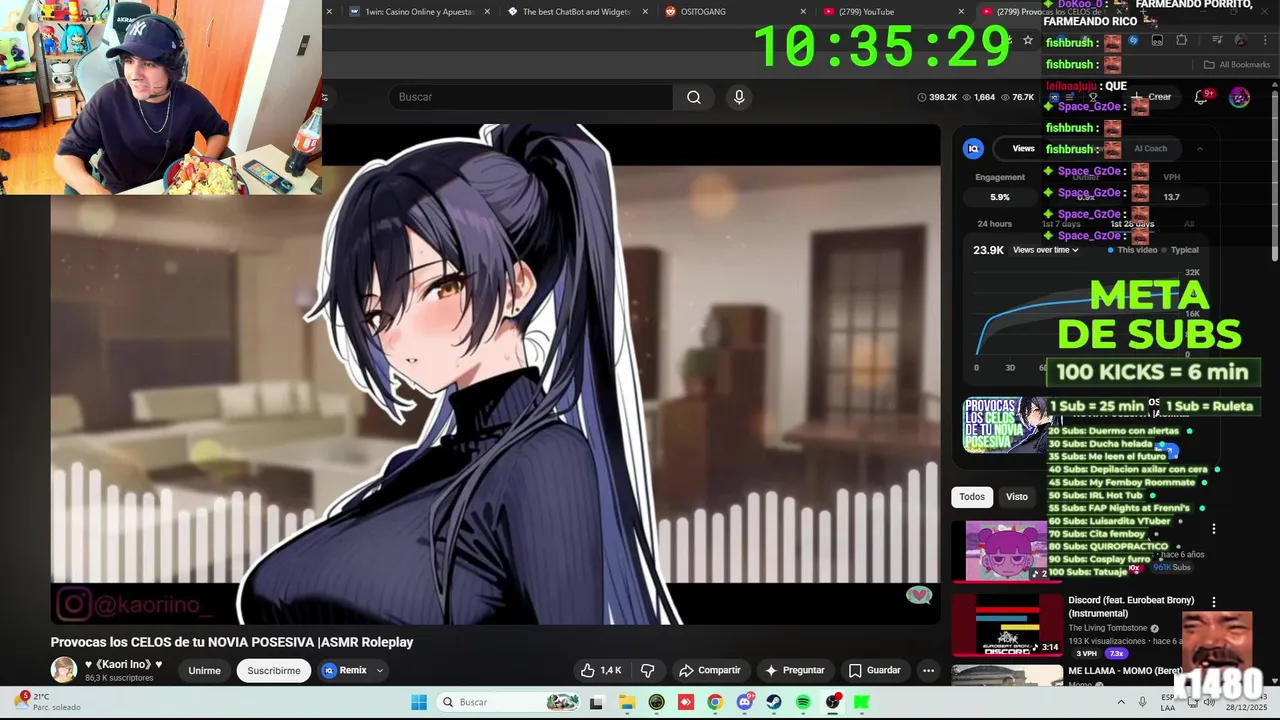The width and height of the screenshot is (1280, 720).
Task: Open Steam from taskbar
Action: click(x=774, y=702)
